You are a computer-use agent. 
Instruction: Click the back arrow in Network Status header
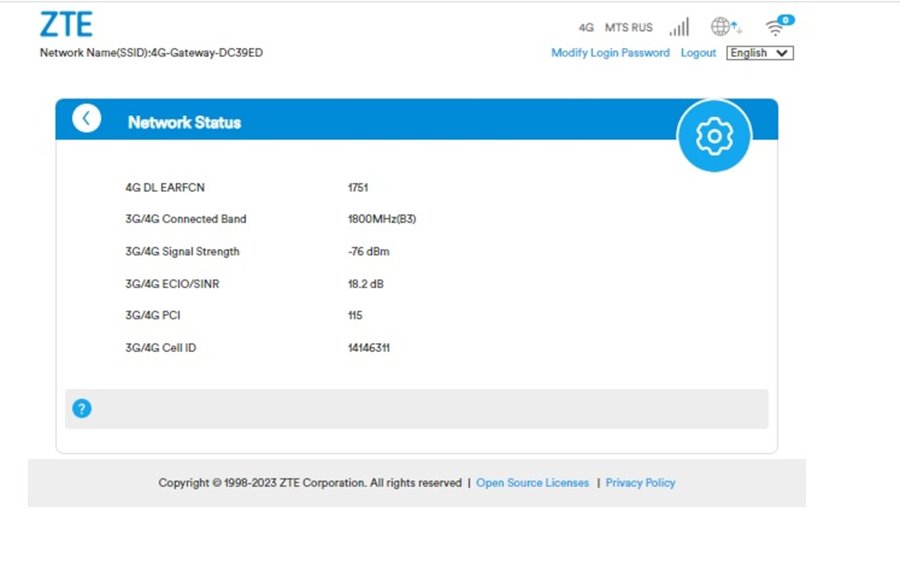click(86, 119)
